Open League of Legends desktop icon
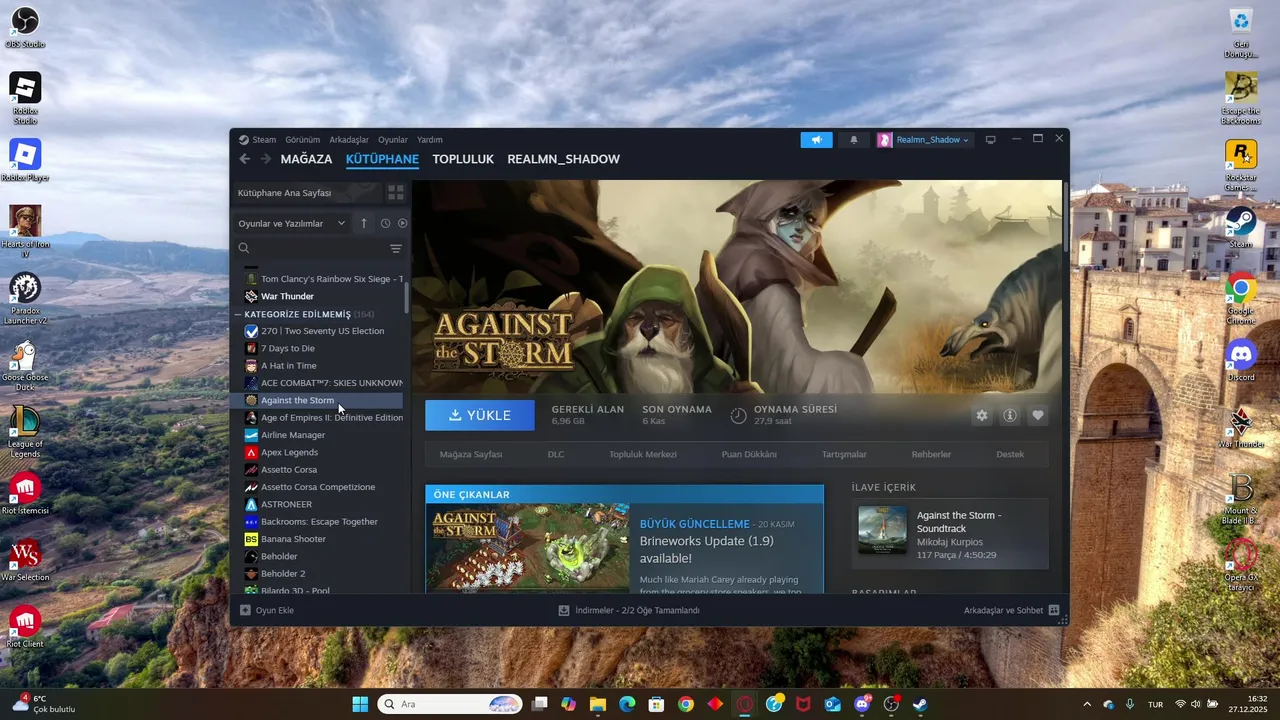 [x=25, y=431]
